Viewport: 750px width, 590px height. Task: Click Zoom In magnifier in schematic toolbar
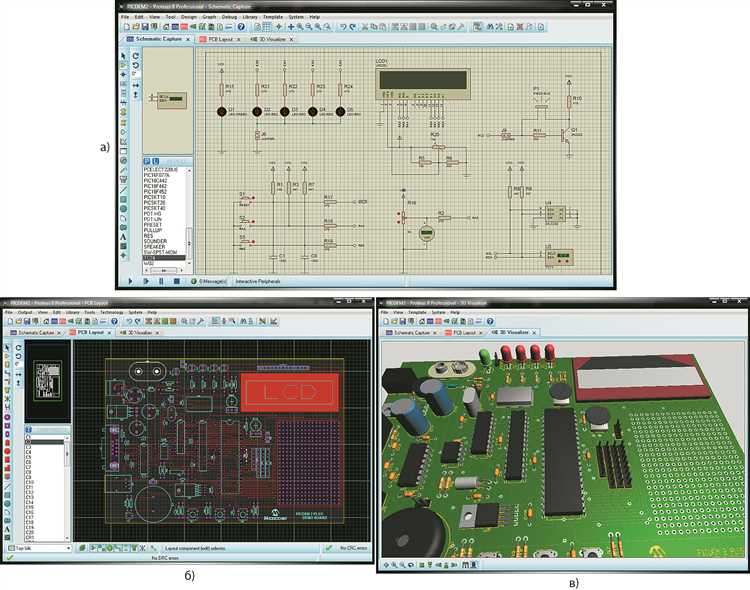pos(300,27)
